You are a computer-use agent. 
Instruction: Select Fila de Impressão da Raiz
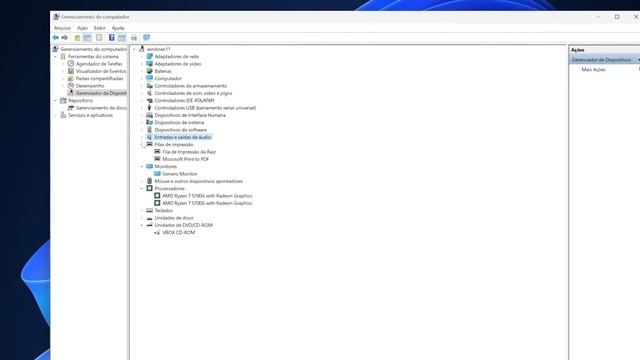[x=189, y=152]
